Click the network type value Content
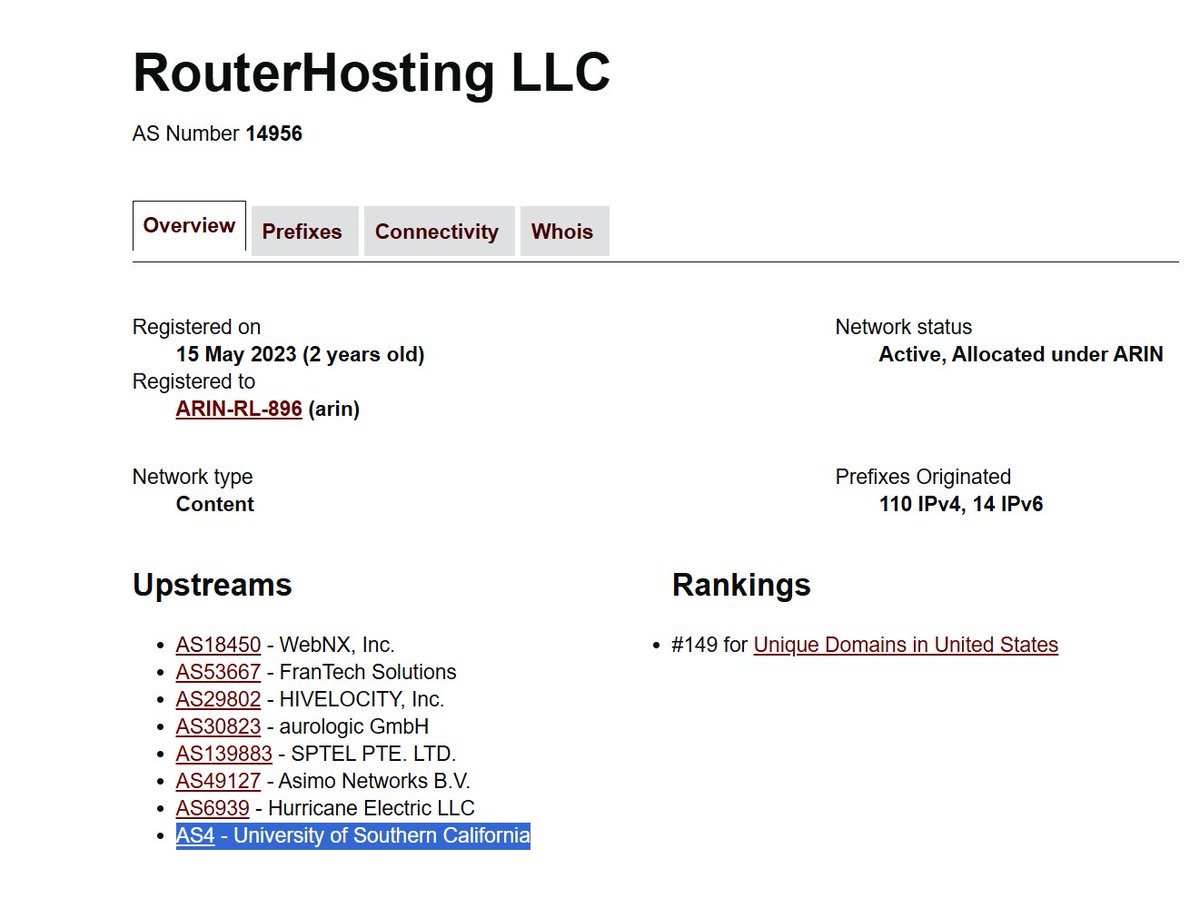1200x908 pixels. 215,504
